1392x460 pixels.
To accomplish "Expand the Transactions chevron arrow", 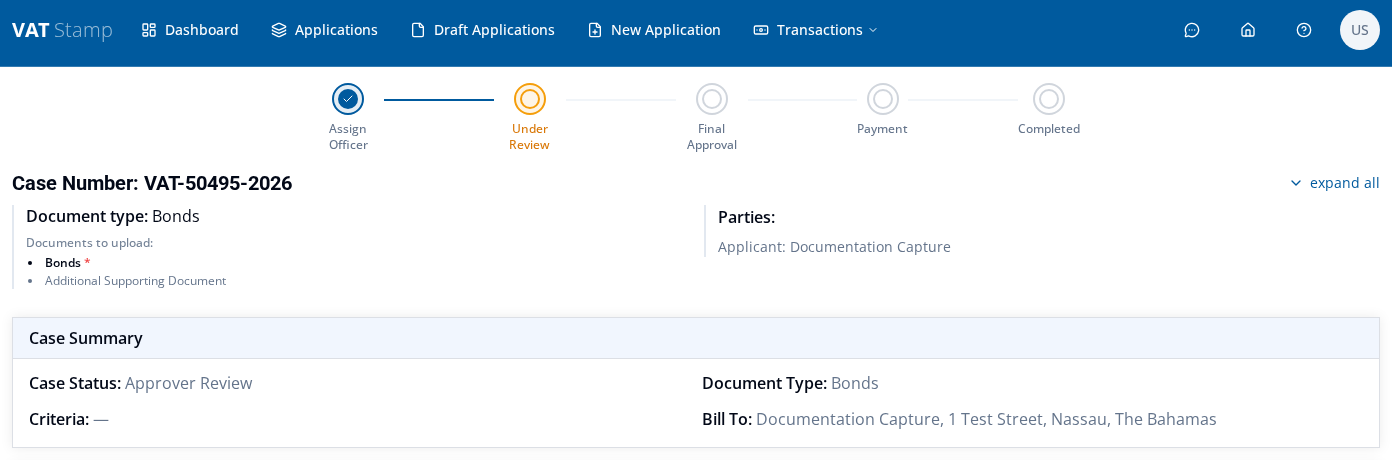I will click(873, 30).
